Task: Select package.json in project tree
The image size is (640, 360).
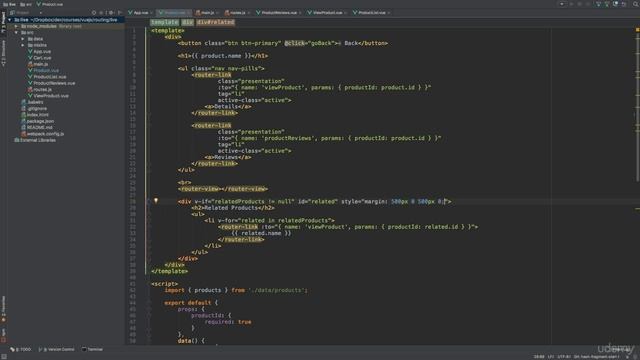Action: [38, 121]
